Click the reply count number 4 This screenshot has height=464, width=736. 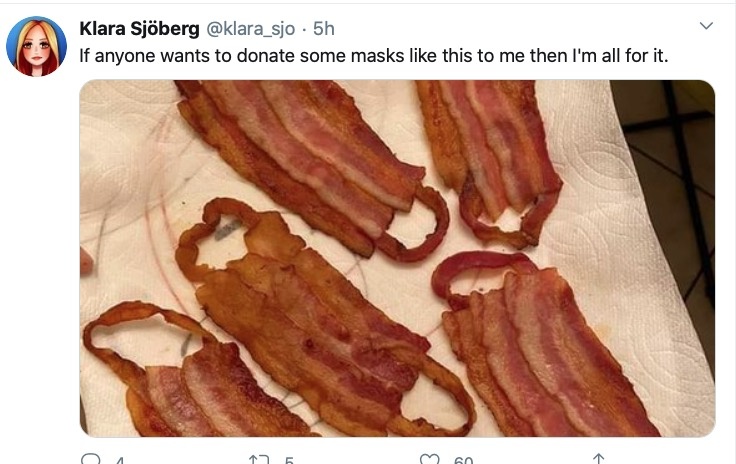click(x=120, y=460)
